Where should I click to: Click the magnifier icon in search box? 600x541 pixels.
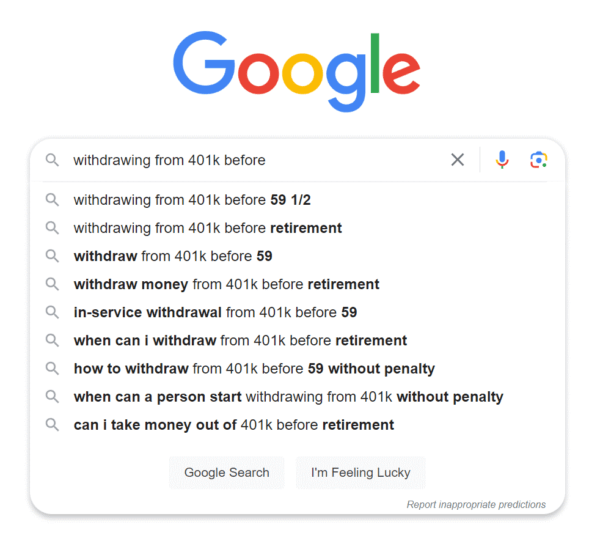pos(52,160)
